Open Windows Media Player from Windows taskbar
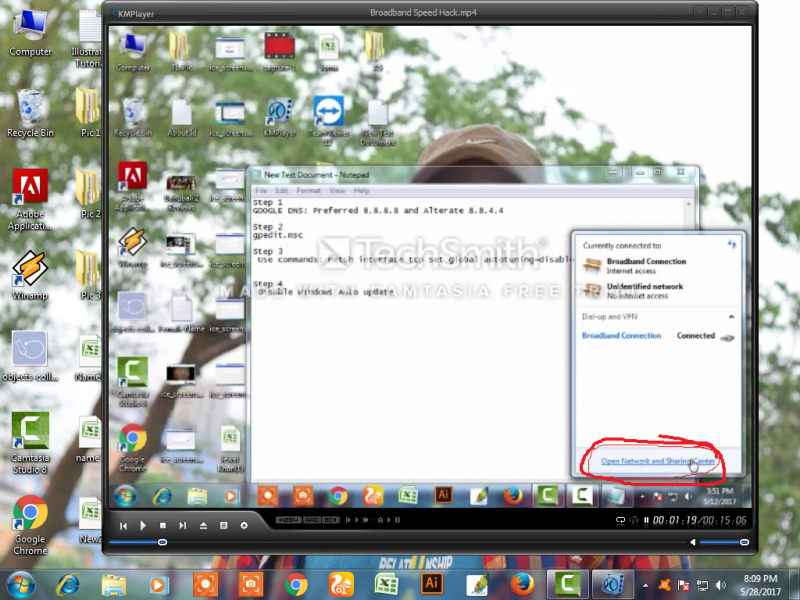 [159, 585]
